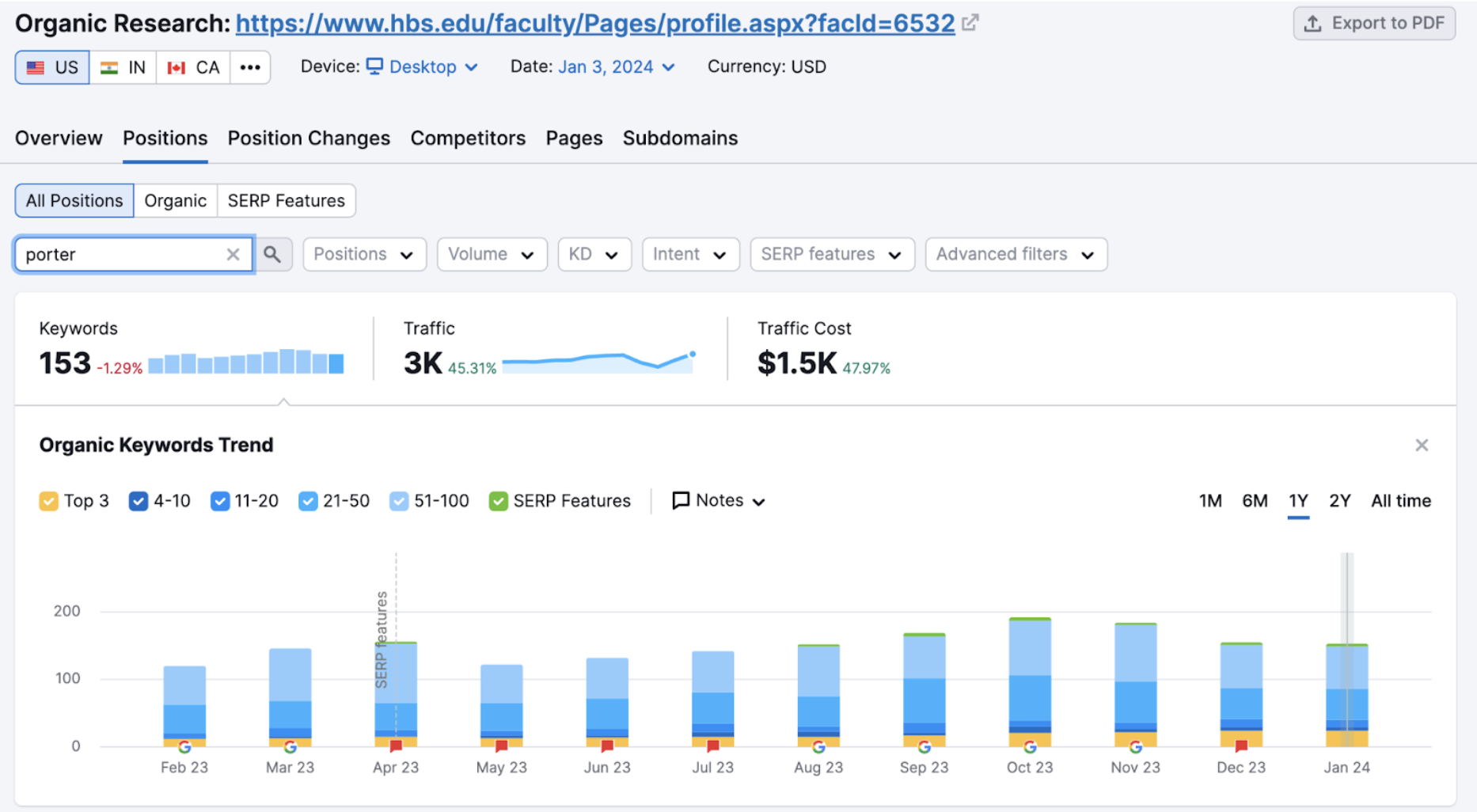Switch to the Competitors tab
The width and height of the screenshot is (1477, 812).
pos(468,138)
